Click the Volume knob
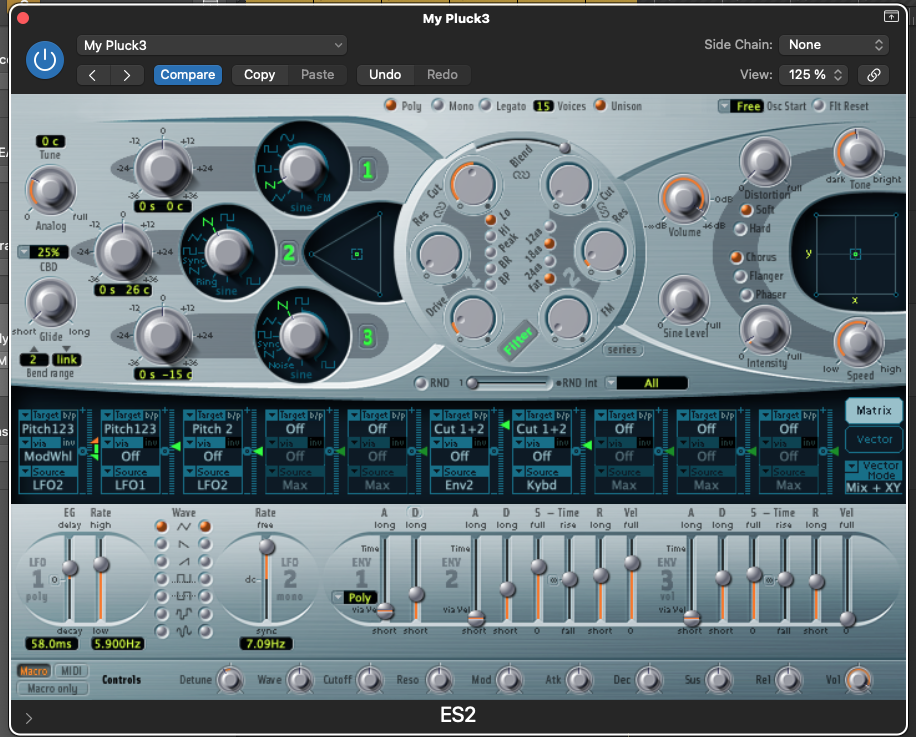The width and height of the screenshot is (916, 737). [x=683, y=199]
